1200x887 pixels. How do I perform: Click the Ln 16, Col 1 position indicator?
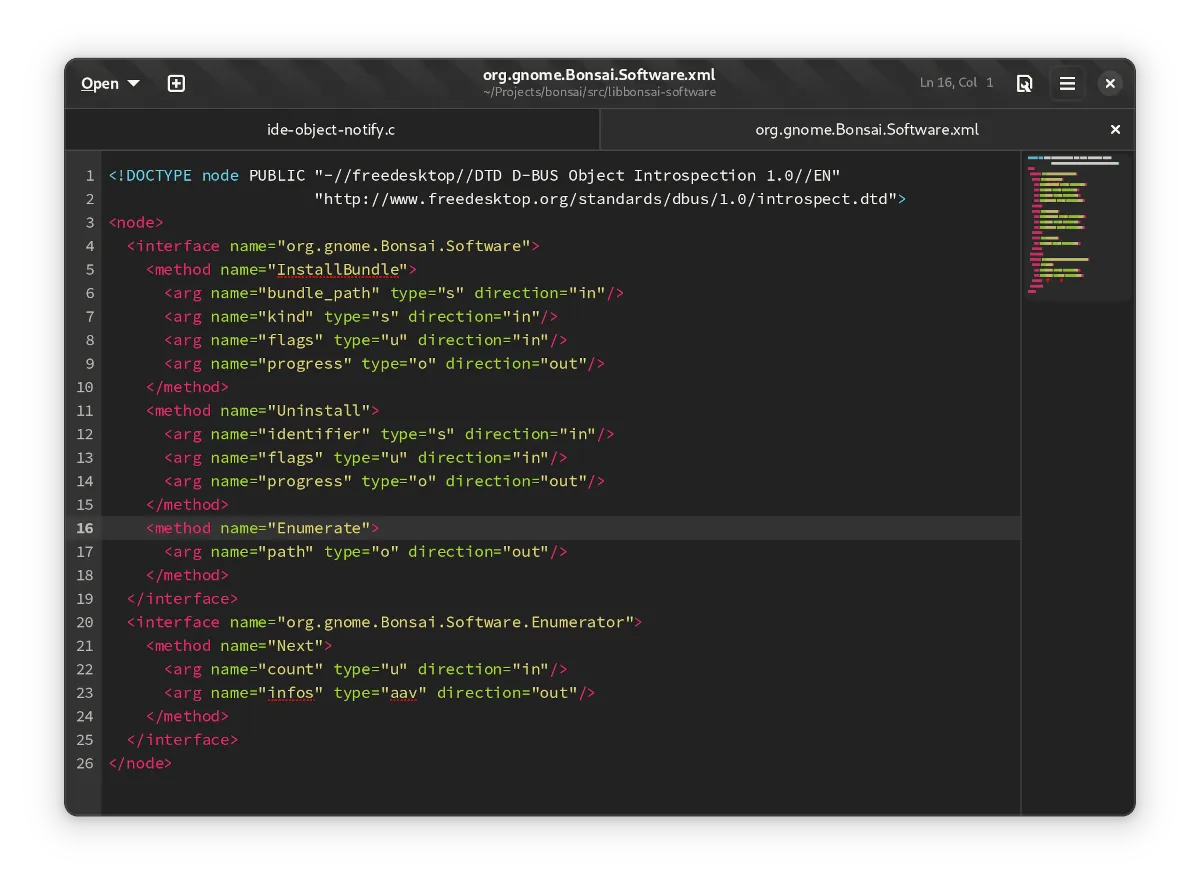pyautogui.click(x=956, y=83)
